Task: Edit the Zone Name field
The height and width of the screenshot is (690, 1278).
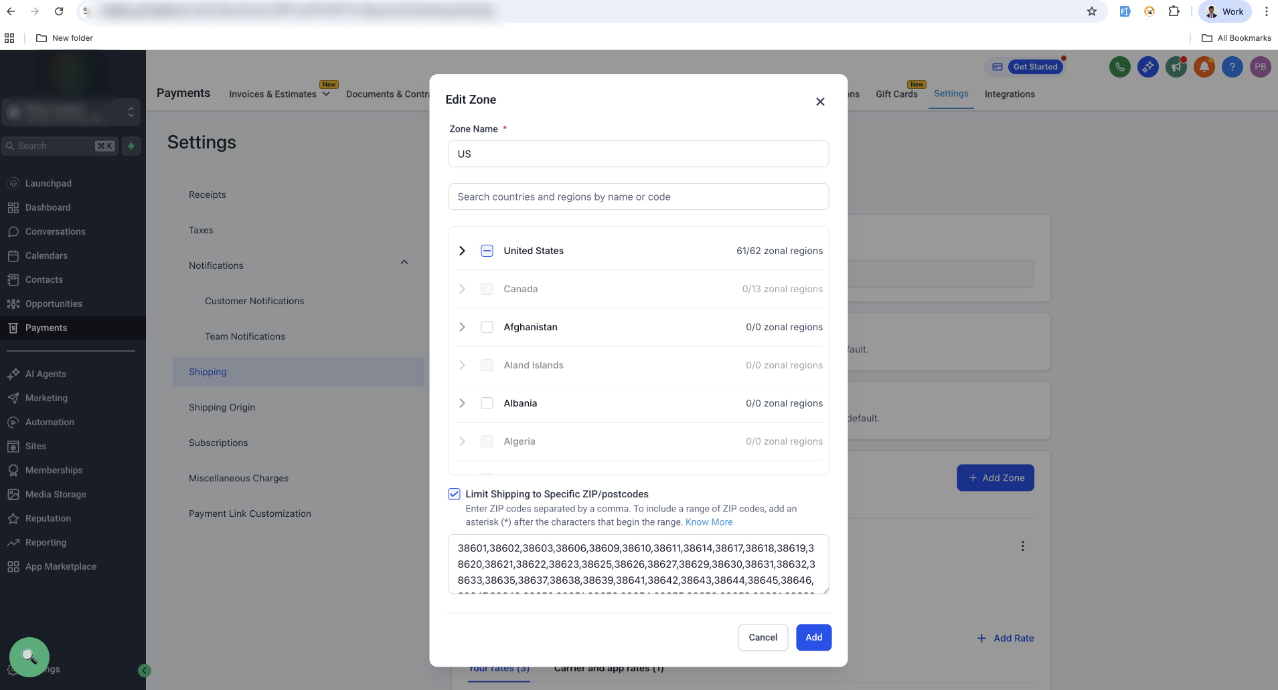Action: [x=638, y=154]
